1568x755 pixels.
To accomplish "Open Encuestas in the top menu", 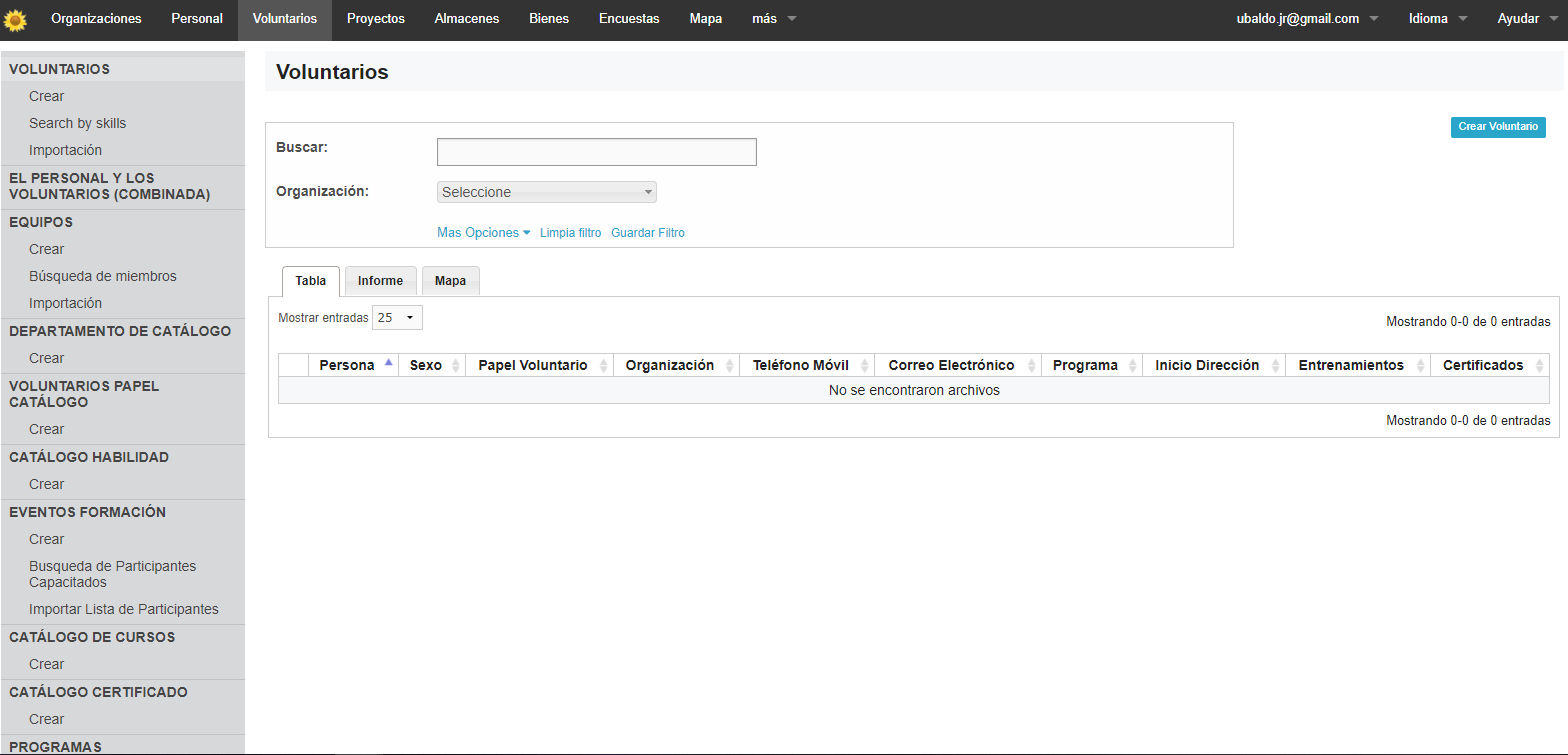I will pos(629,19).
